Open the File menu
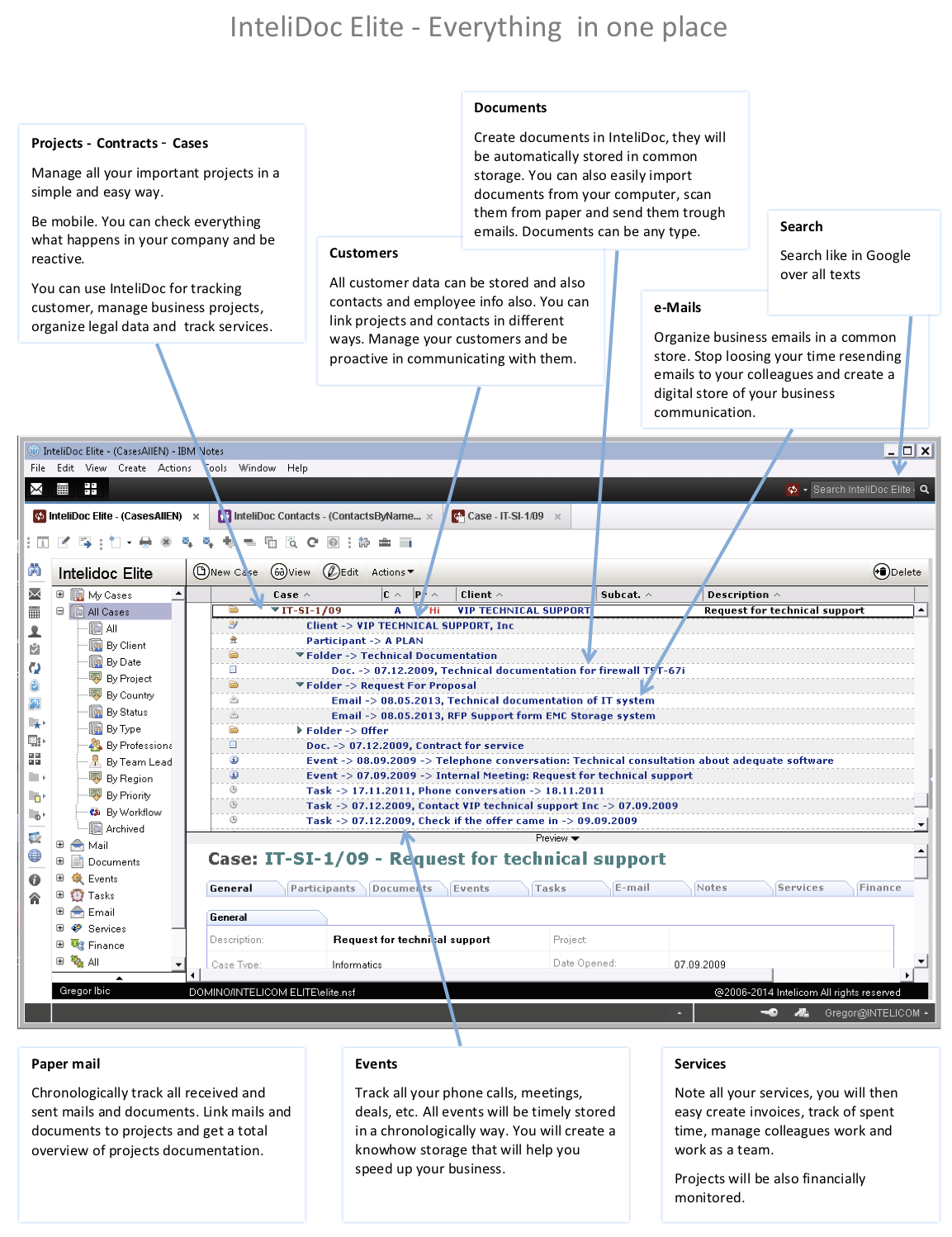 38,468
